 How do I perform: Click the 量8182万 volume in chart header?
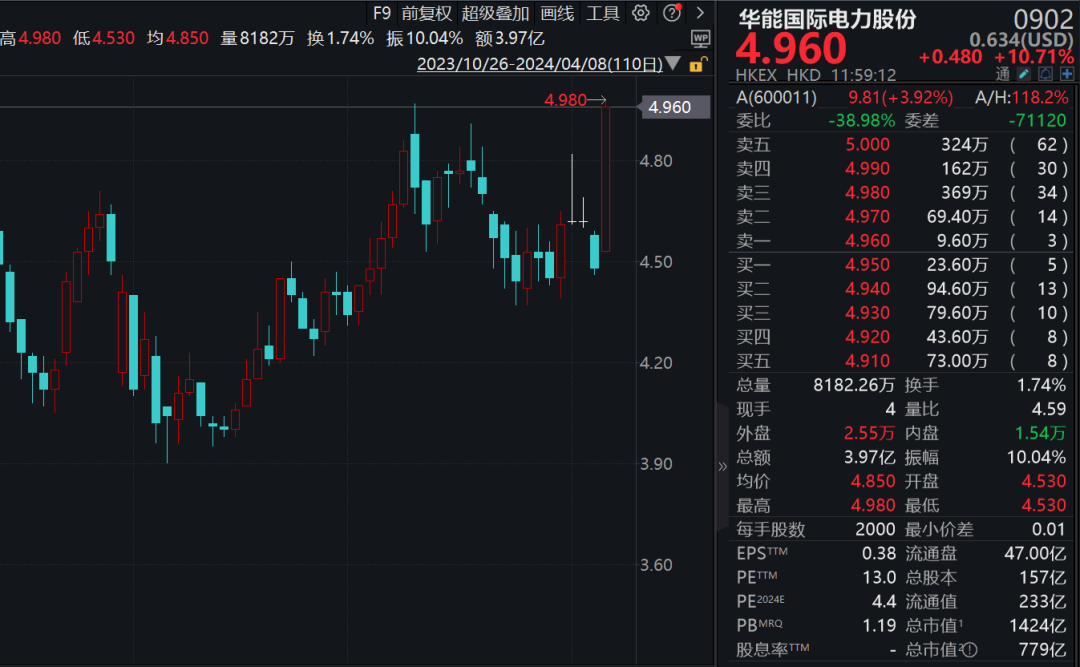click(x=258, y=39)
